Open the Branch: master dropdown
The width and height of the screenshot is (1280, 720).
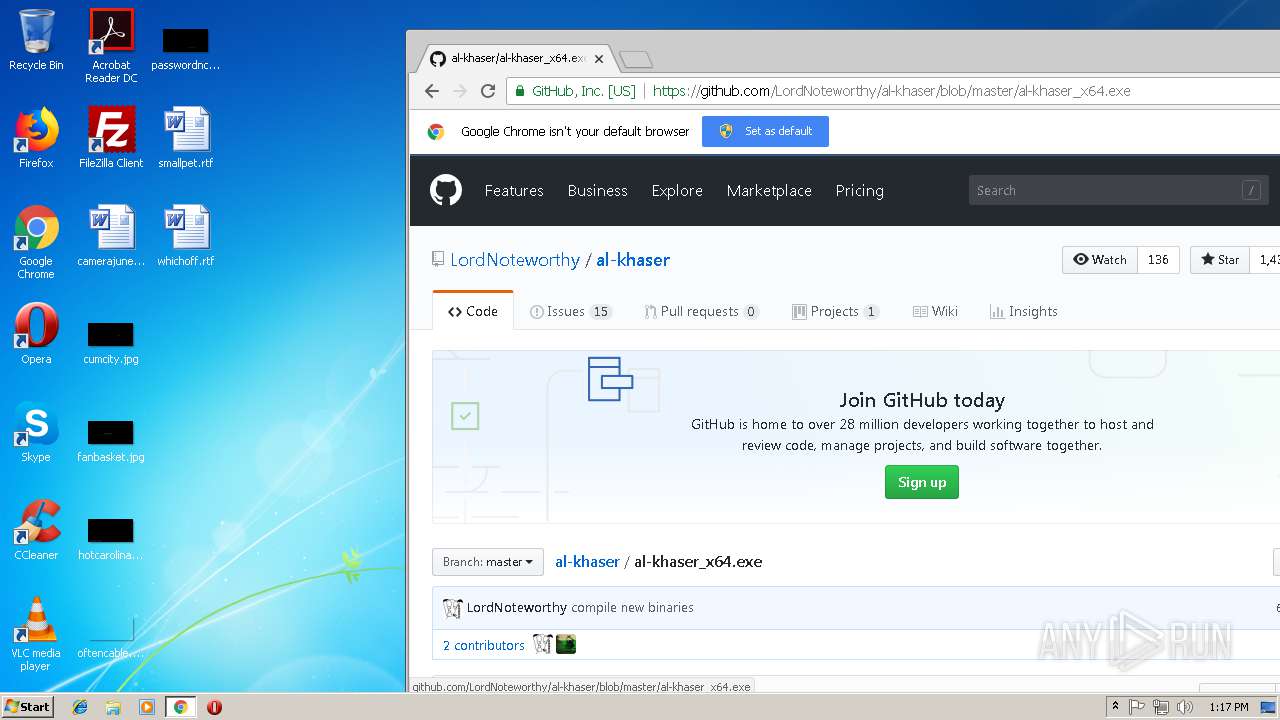[488, 562]
